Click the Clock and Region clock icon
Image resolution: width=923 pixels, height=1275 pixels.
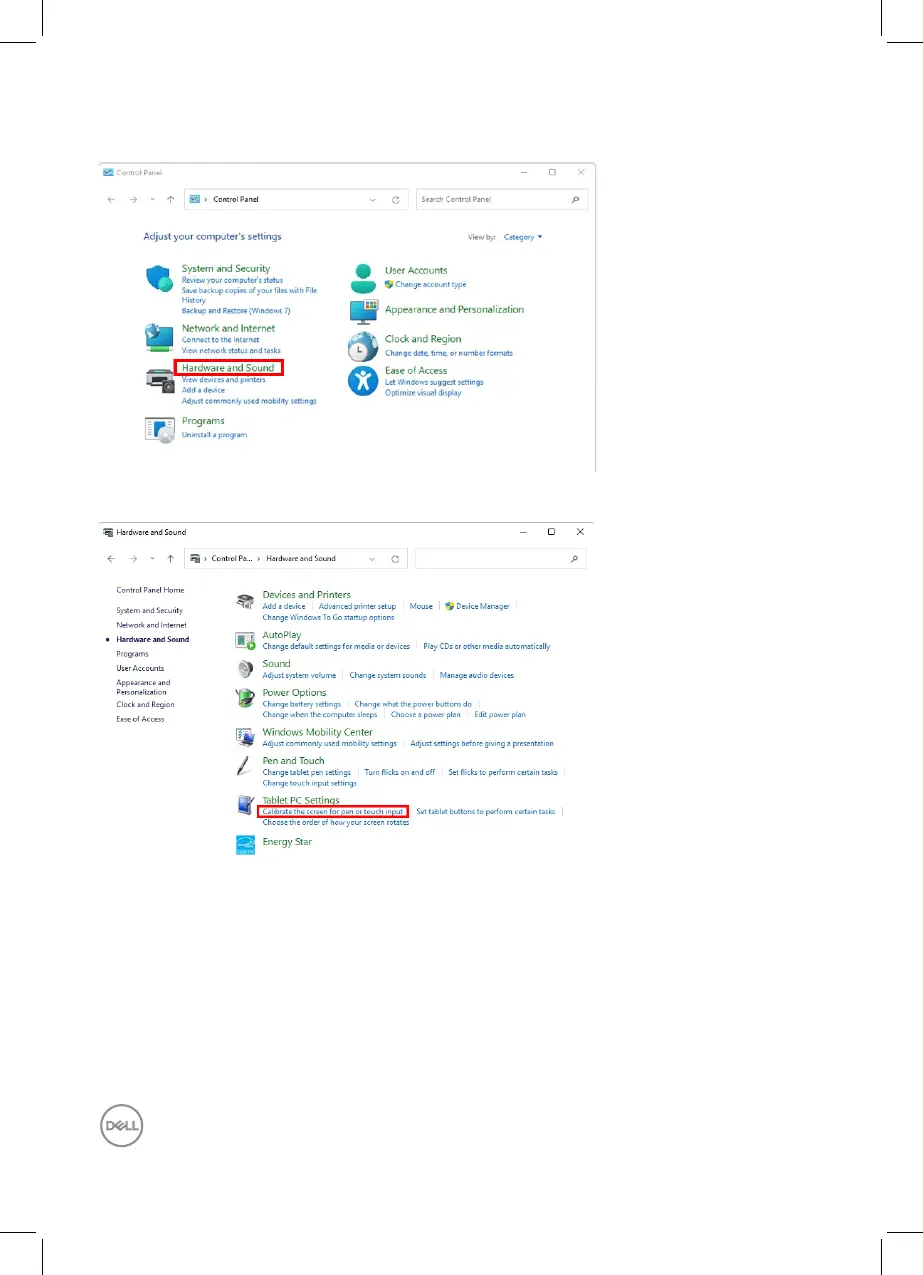click(x=362, y=347)
